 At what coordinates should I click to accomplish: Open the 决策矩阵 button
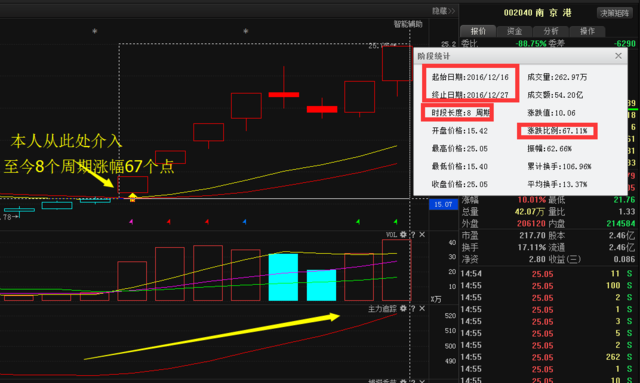coord(614,13)
